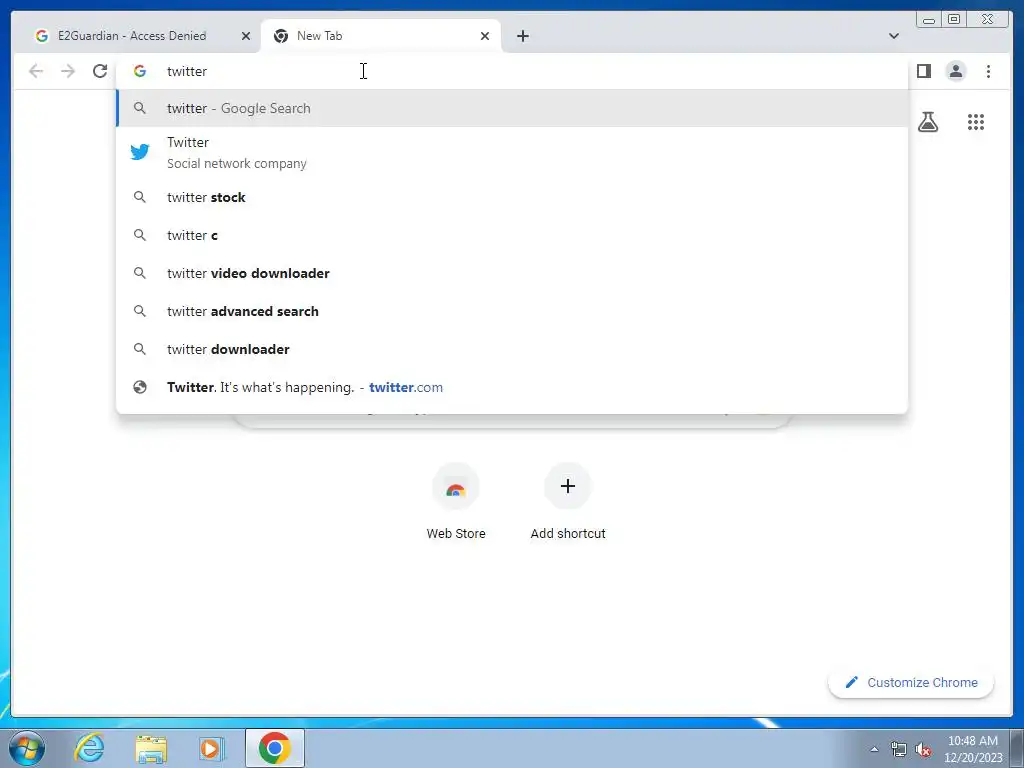The height and width of the screenshot is (768, 1024).
Task: Open the Windows Start menu
Action: point(26,748)
